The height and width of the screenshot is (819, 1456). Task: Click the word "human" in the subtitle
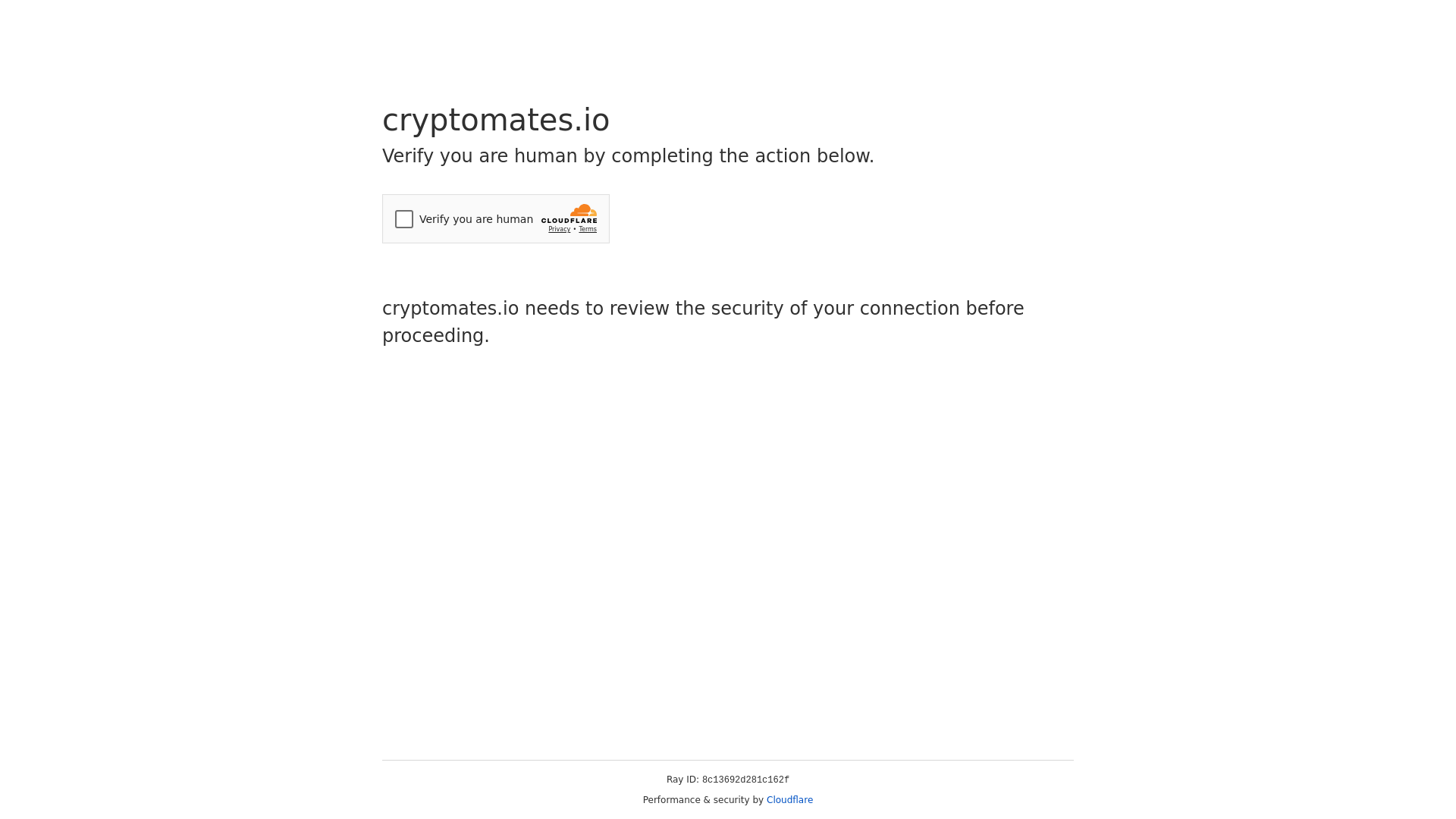coord(545,156)
